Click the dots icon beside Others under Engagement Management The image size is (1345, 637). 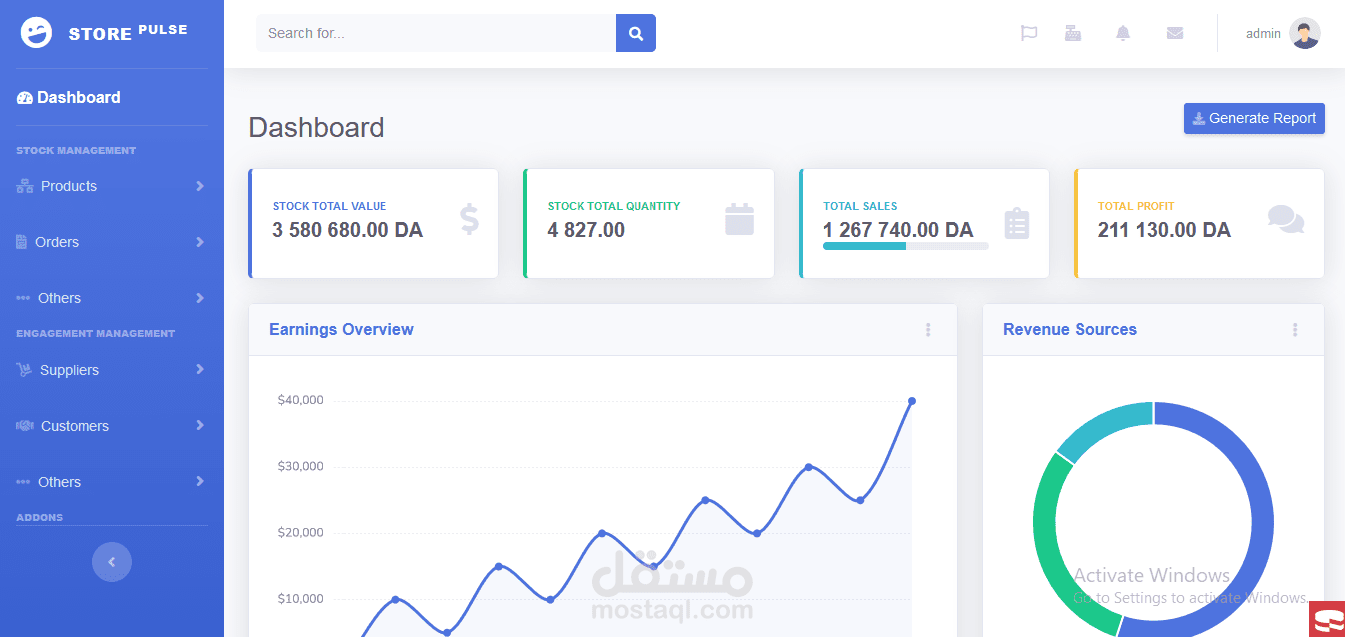23,482
